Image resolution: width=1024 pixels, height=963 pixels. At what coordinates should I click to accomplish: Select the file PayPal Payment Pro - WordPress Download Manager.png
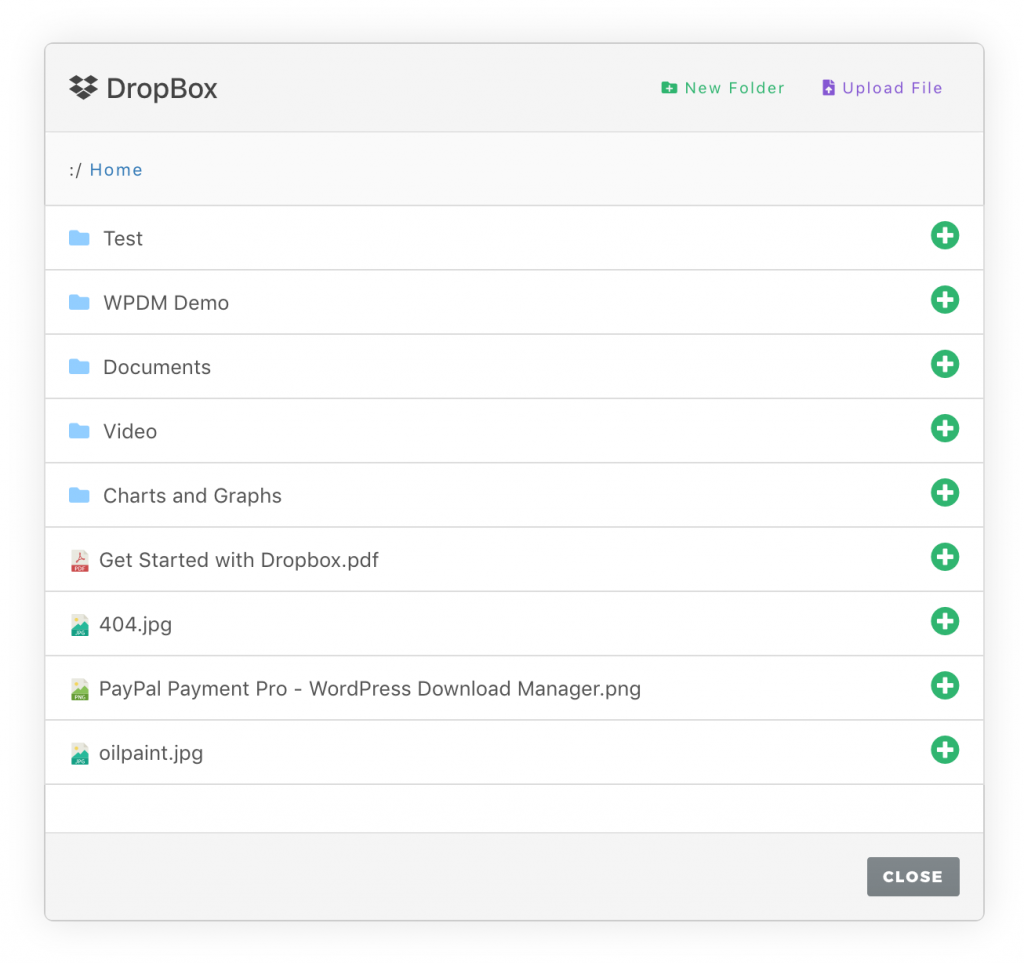[370, 688]
